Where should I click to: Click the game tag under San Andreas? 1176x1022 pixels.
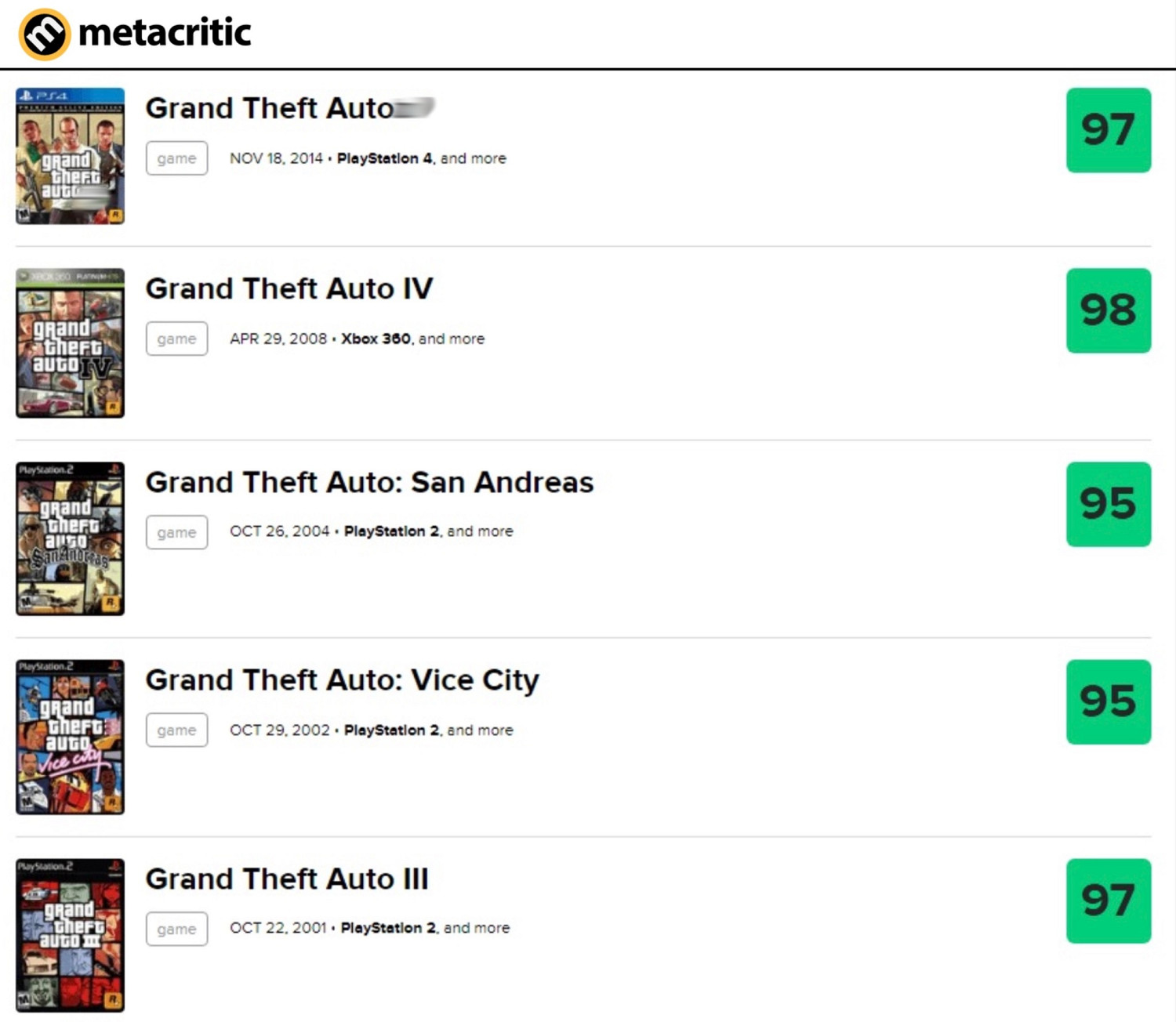[x=176, y=532]
